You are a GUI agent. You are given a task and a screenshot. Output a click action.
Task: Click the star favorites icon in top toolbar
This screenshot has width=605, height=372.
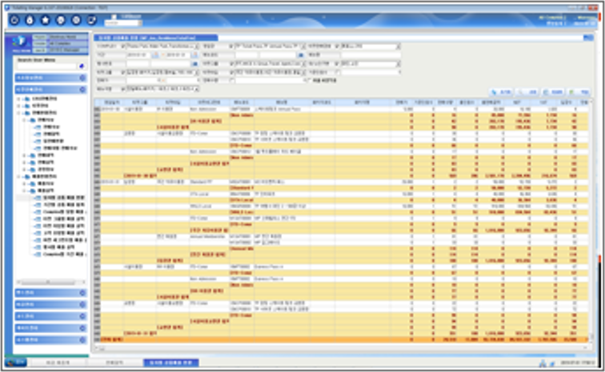45,20
